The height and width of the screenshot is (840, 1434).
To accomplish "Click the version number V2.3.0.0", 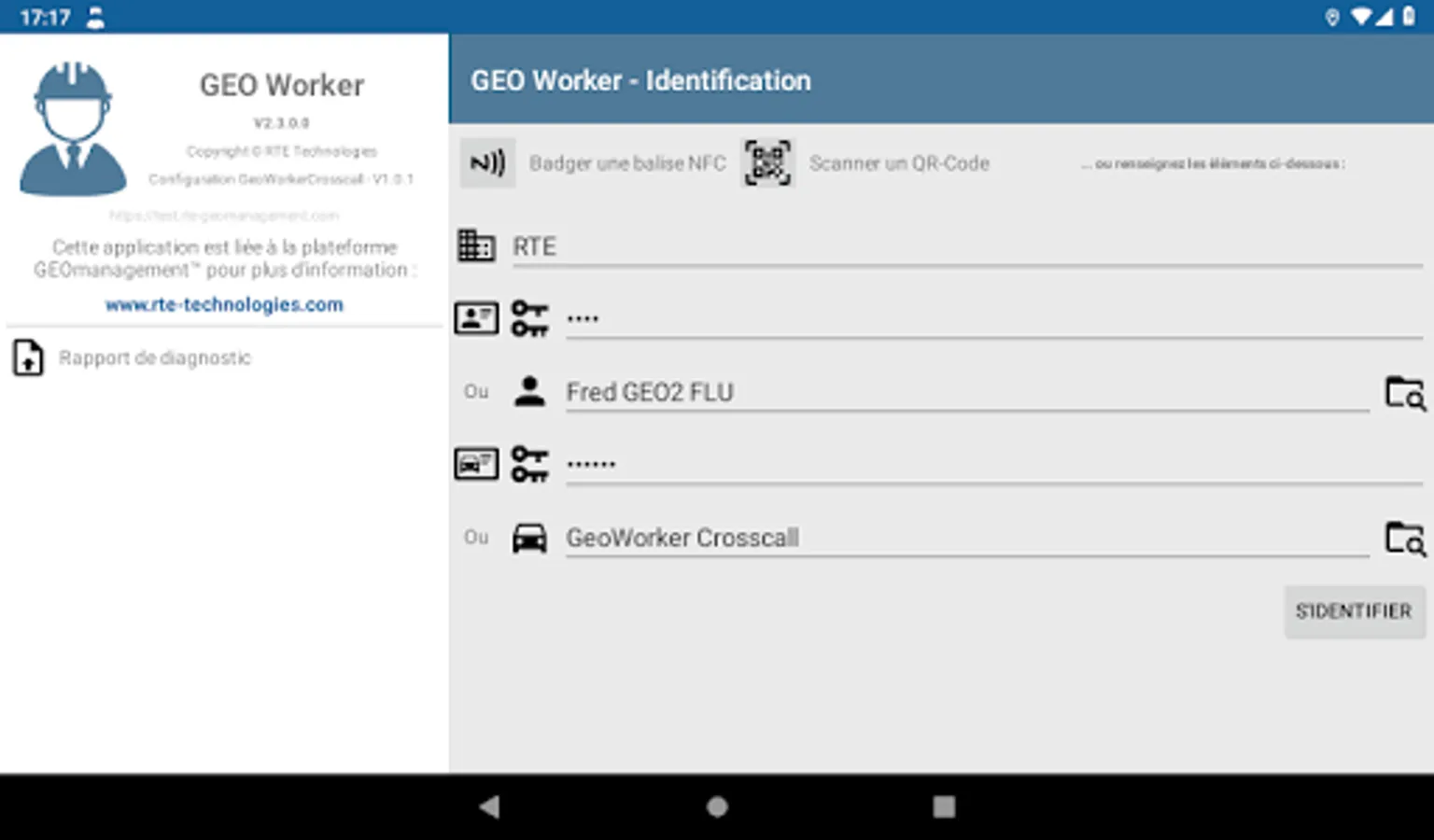I will click(x=281, y=122).
